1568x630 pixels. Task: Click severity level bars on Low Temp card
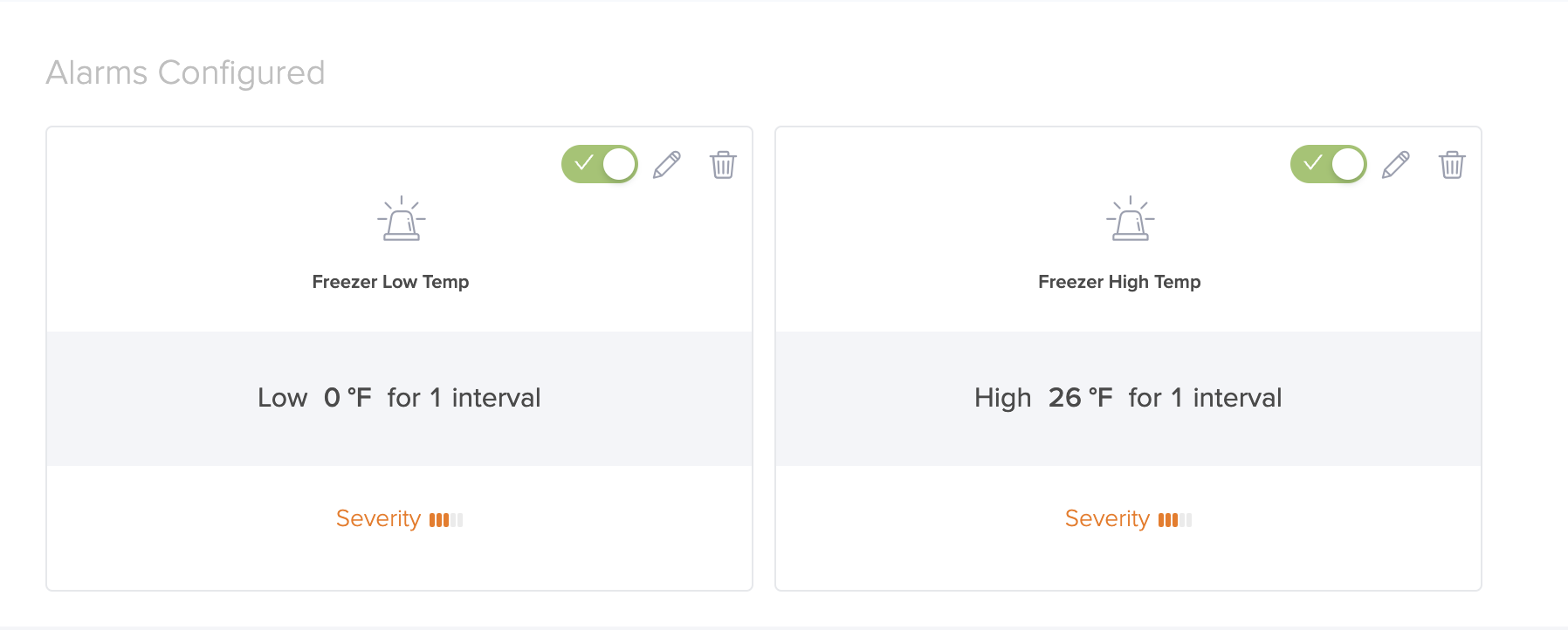[x=446, y=520]
